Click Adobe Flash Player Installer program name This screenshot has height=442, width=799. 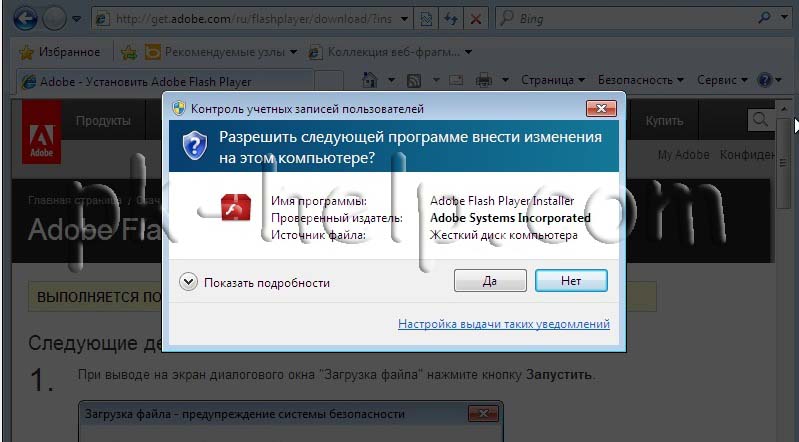pos(502,201)
